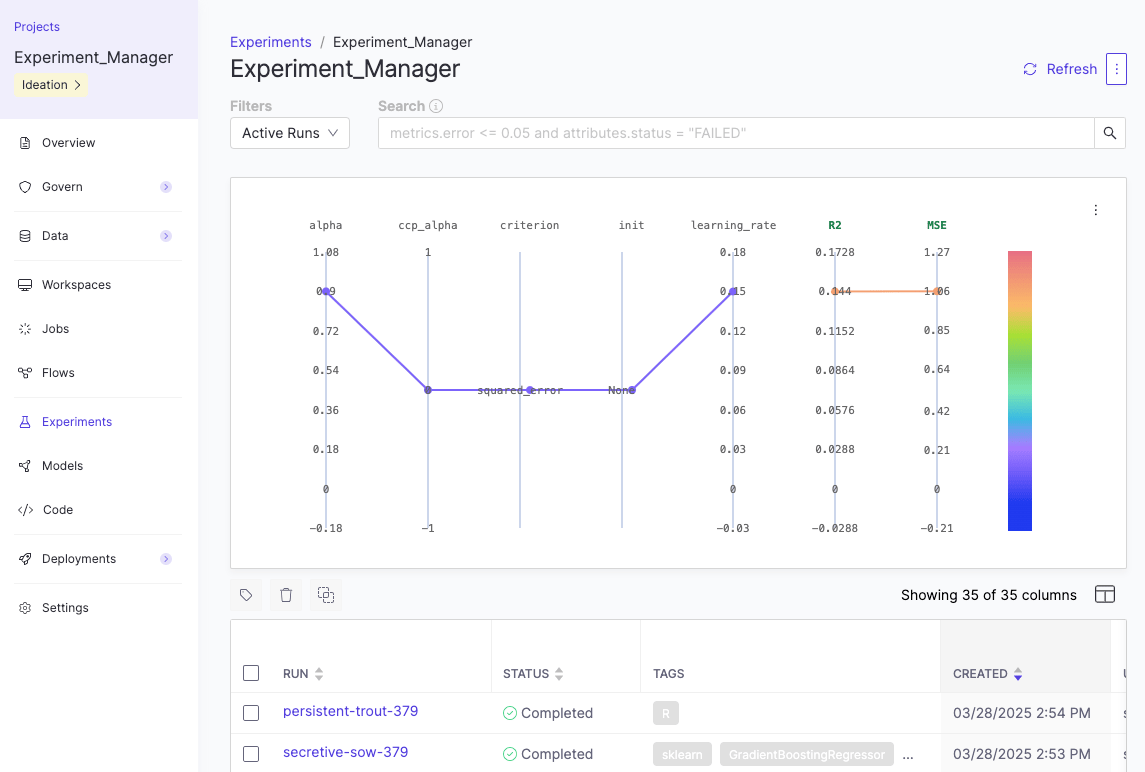The width and height of the screenshot is (1145, 772).
Task: Click the R tag on persistent-trout-379
Action: pyautogui.click(x=666, y=713)
